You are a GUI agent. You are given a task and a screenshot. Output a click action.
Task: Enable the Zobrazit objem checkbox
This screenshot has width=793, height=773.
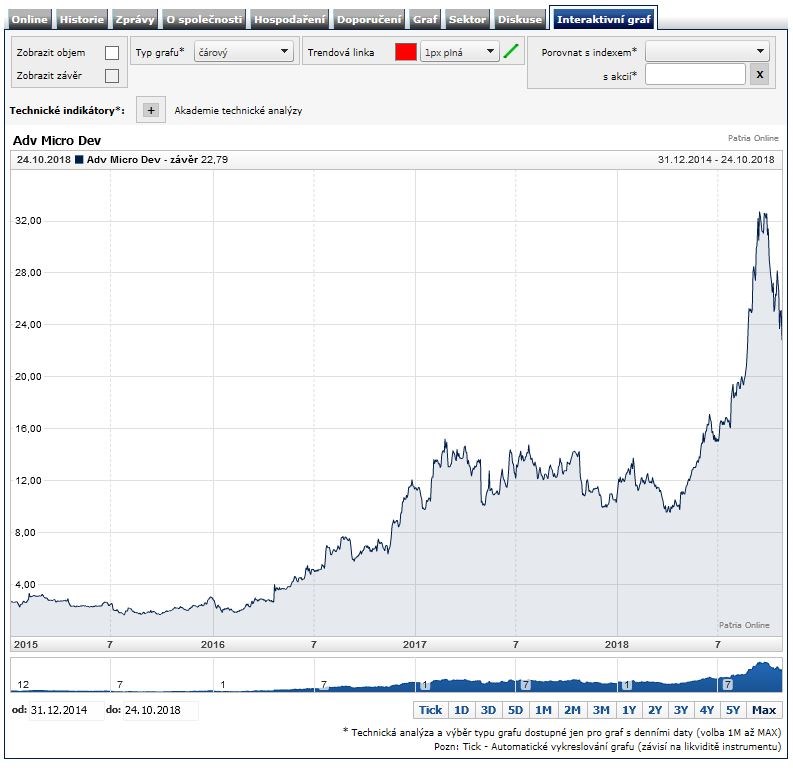pos(112,52)
